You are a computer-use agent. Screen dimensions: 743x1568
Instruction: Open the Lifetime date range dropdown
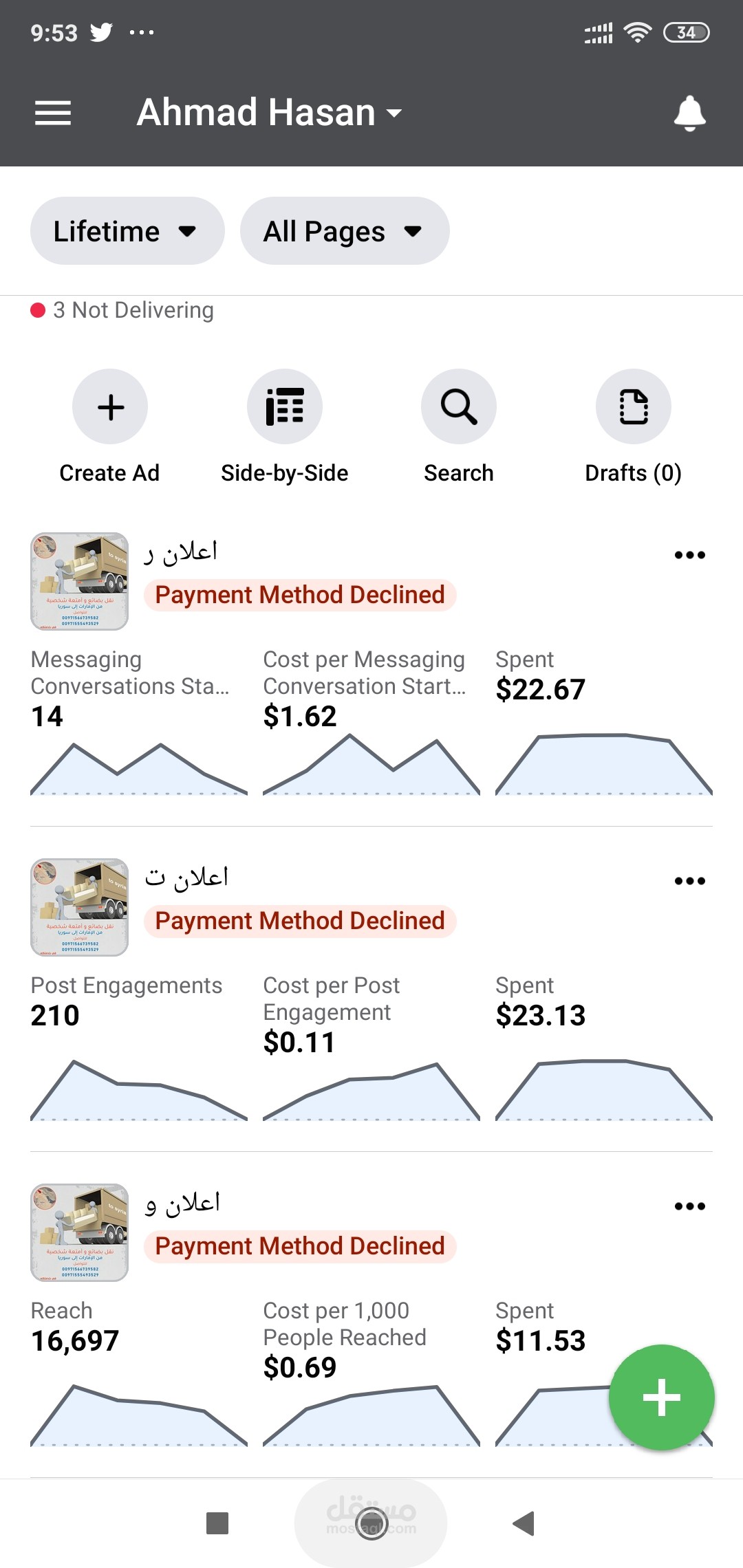click(x=127, y=231)
